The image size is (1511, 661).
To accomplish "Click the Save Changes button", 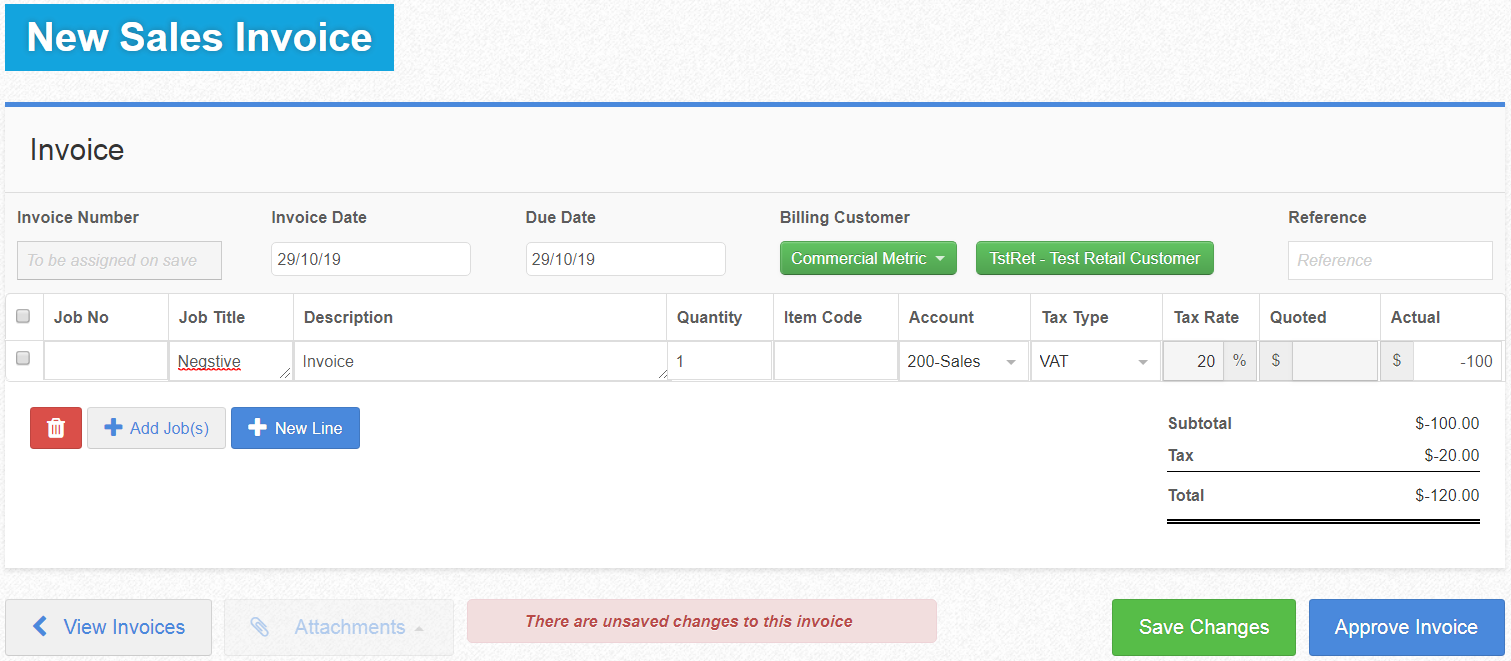I will (1203, 627).
